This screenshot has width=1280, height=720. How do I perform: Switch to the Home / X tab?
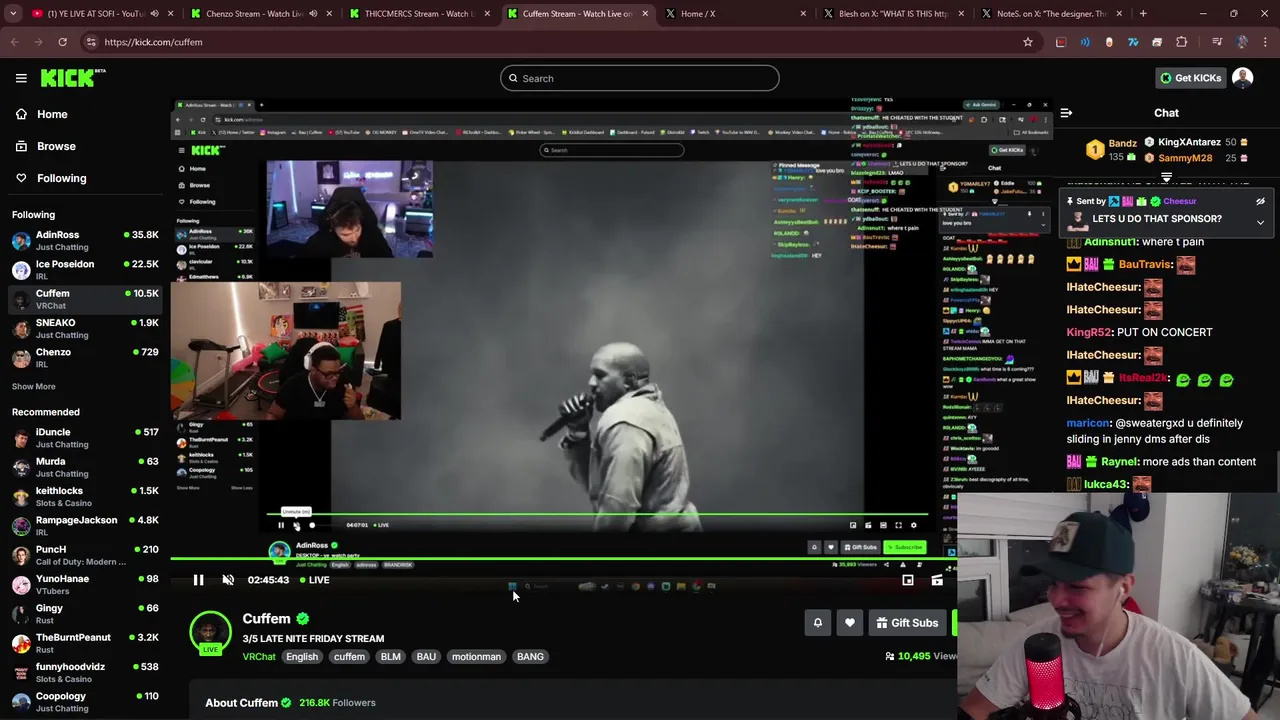736,14
